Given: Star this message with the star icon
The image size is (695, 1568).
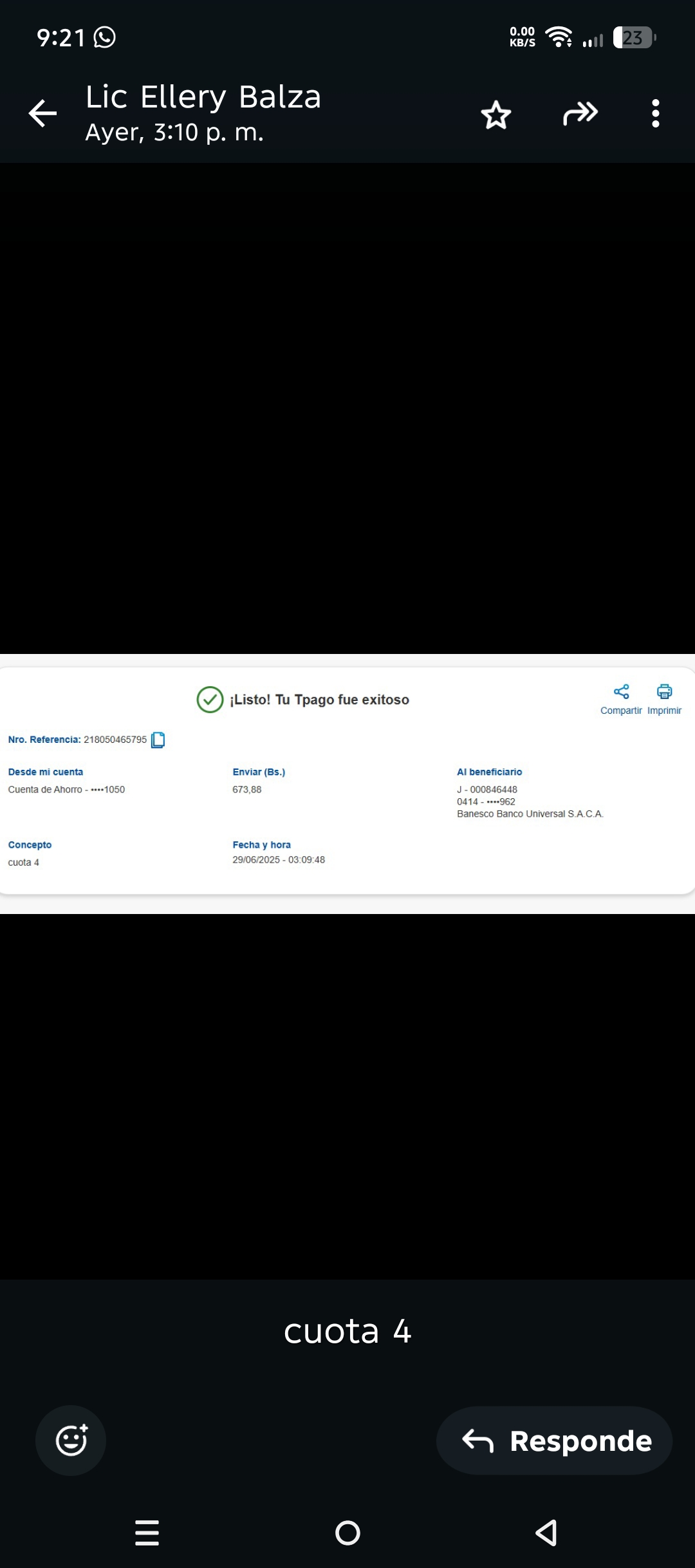Looking at the screenshot, I should 496,115.
